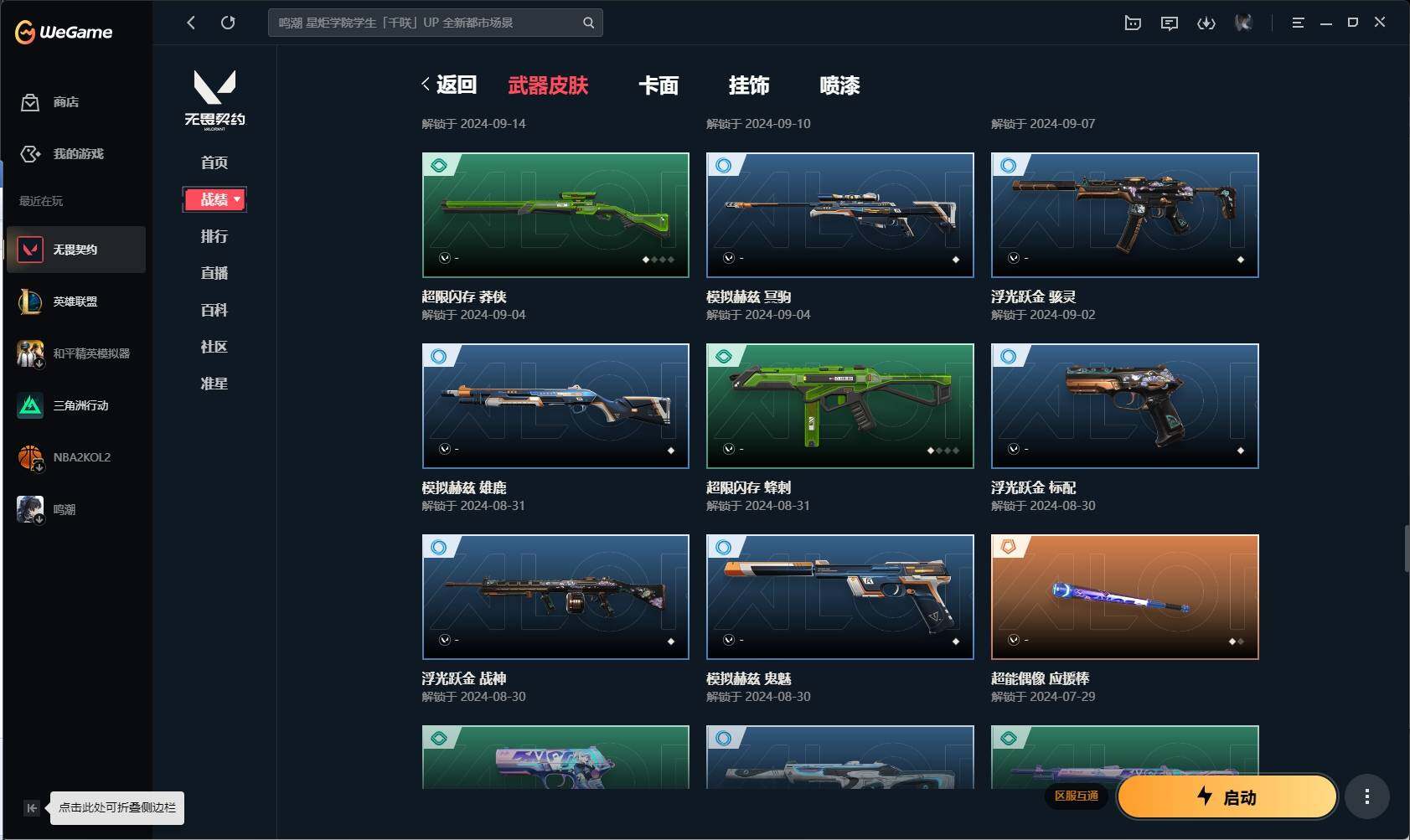Image resolution: width=1410 pixels, height=840 pixels.
Task: Click round chevron icon on 浮光跃金 战神 card
Action: (x=445, y=641)
